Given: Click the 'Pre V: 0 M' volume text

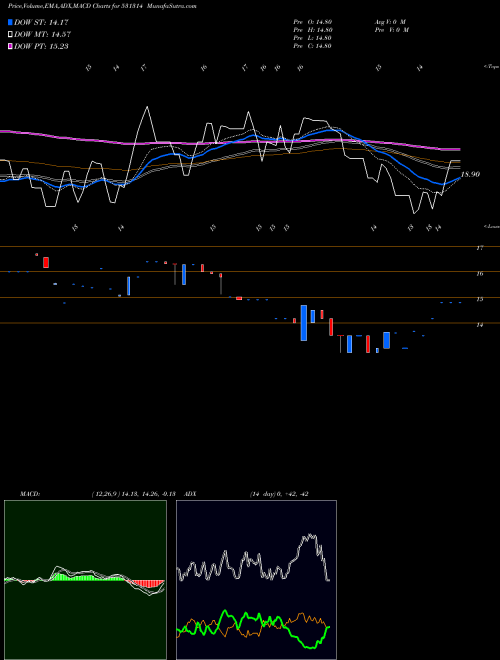Looking at the screenshot, I should click(x=393, y=30).
